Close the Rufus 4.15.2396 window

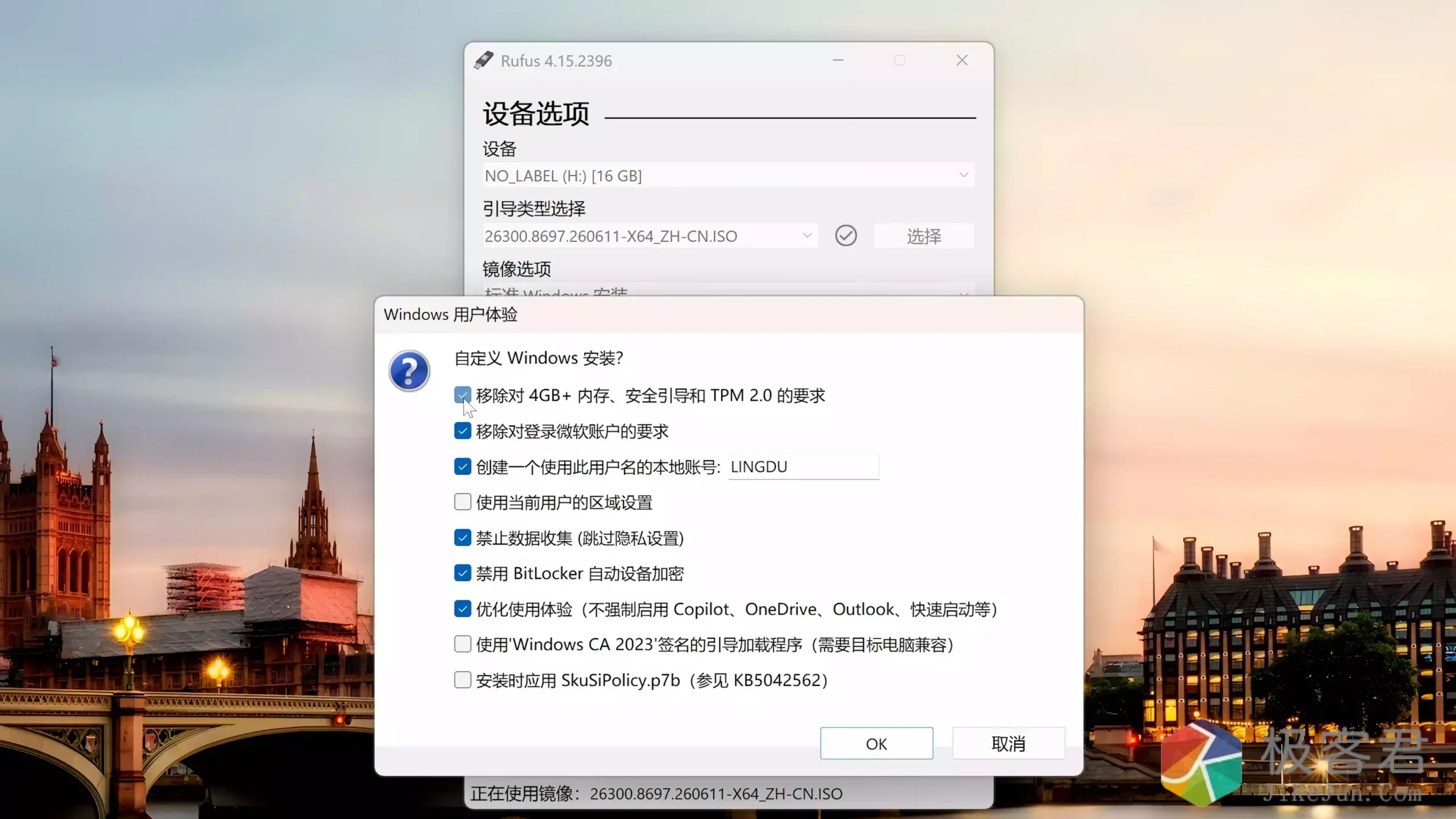962,60
